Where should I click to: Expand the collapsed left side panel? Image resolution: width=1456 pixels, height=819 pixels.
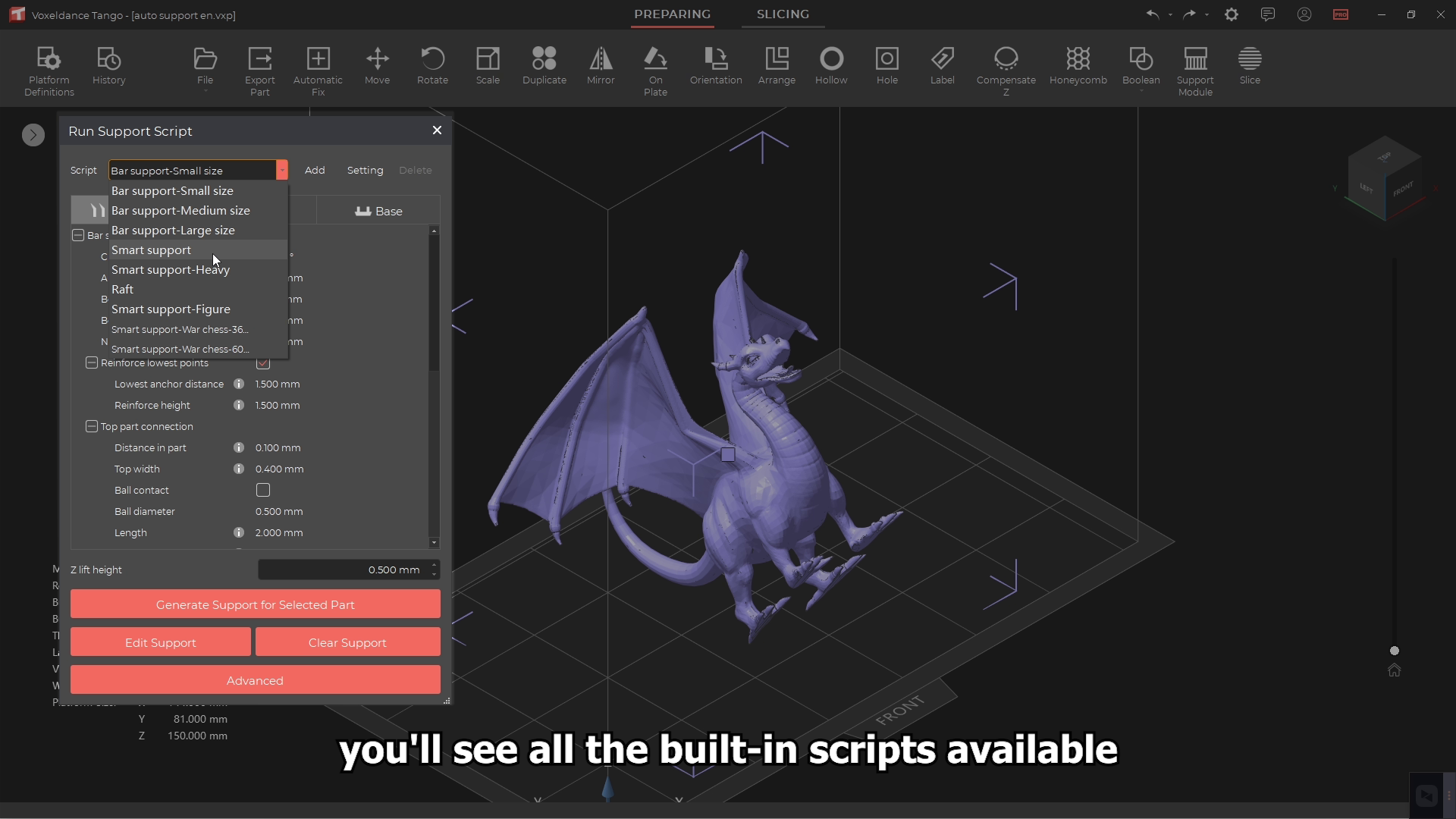click(x=33, y=135)
